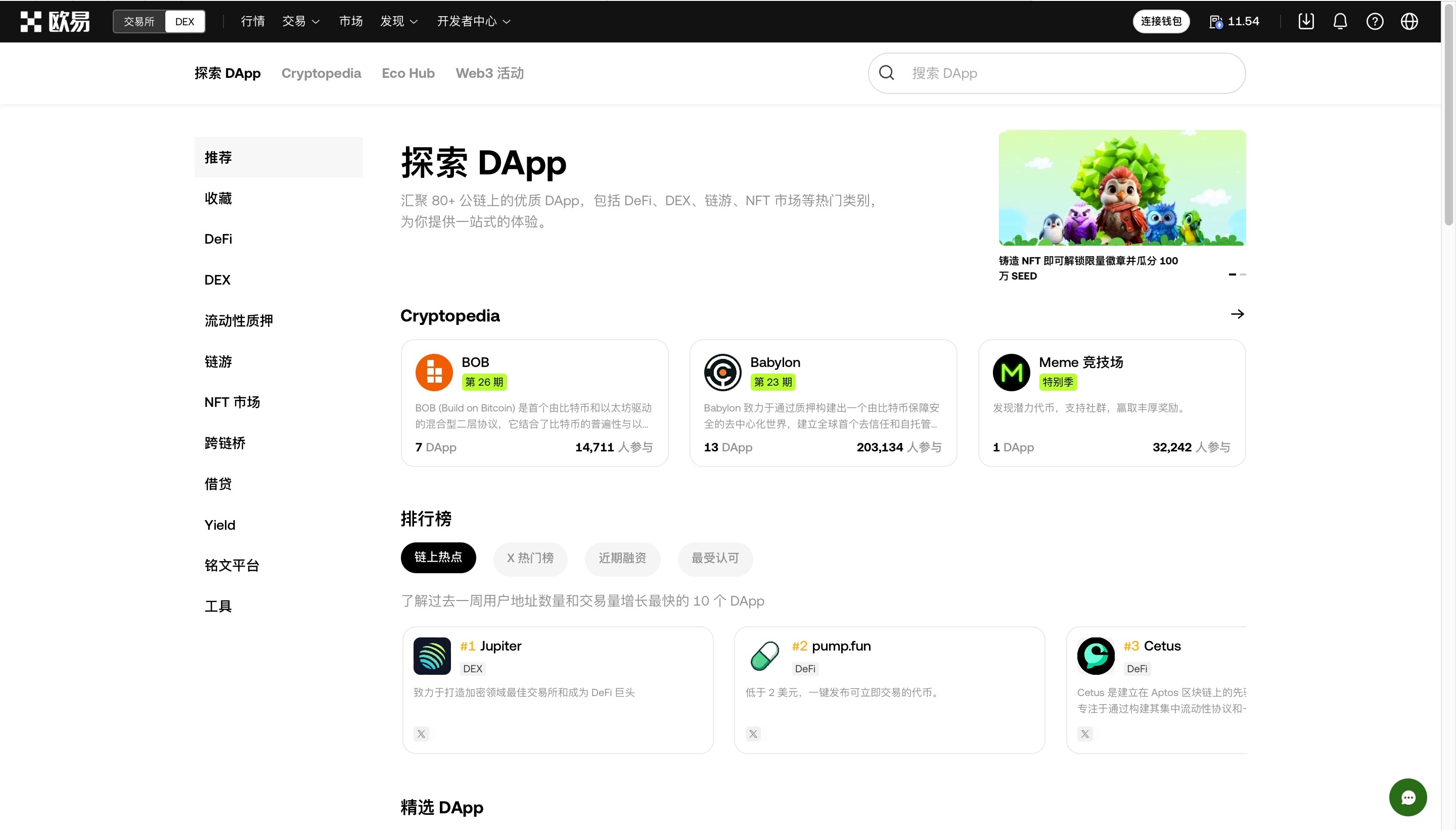Click the Babylon logo icon
Image resolution: width=1456 pixels, height=830 pixels.
[x=722, y=372]
